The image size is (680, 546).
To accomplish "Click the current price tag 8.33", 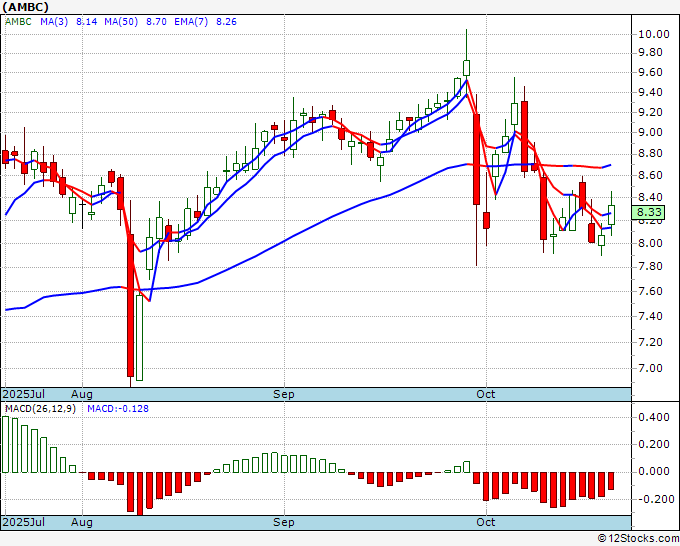I will [649, 213].
